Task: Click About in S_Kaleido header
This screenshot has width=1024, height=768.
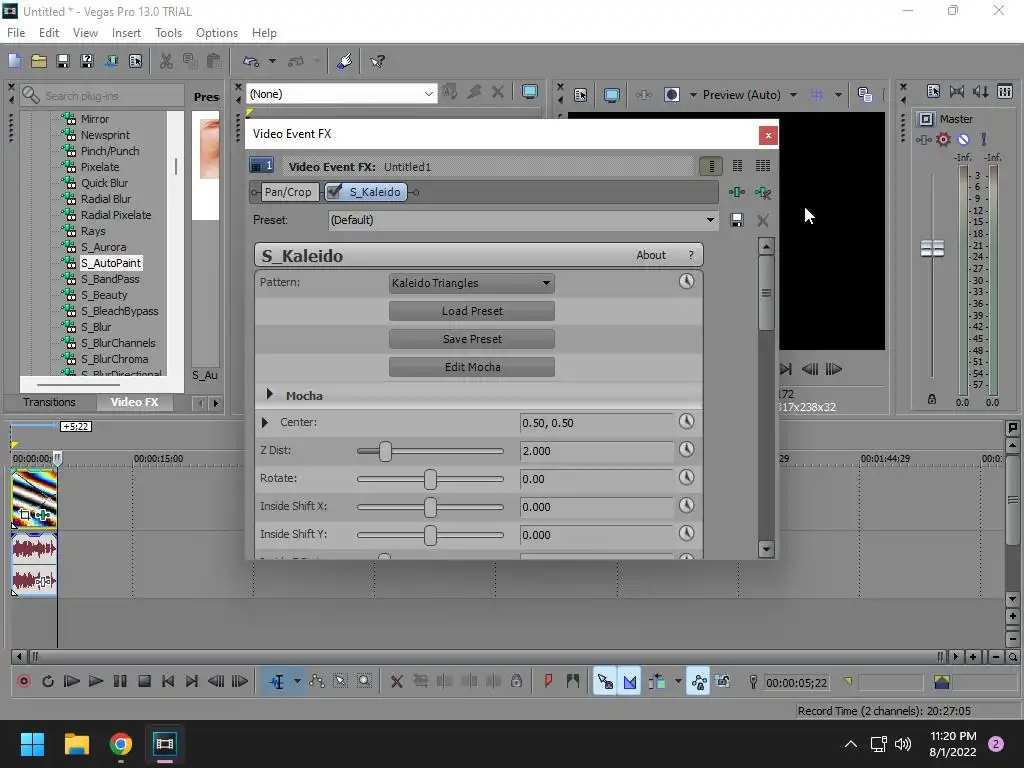Action: tap(650, 255)
